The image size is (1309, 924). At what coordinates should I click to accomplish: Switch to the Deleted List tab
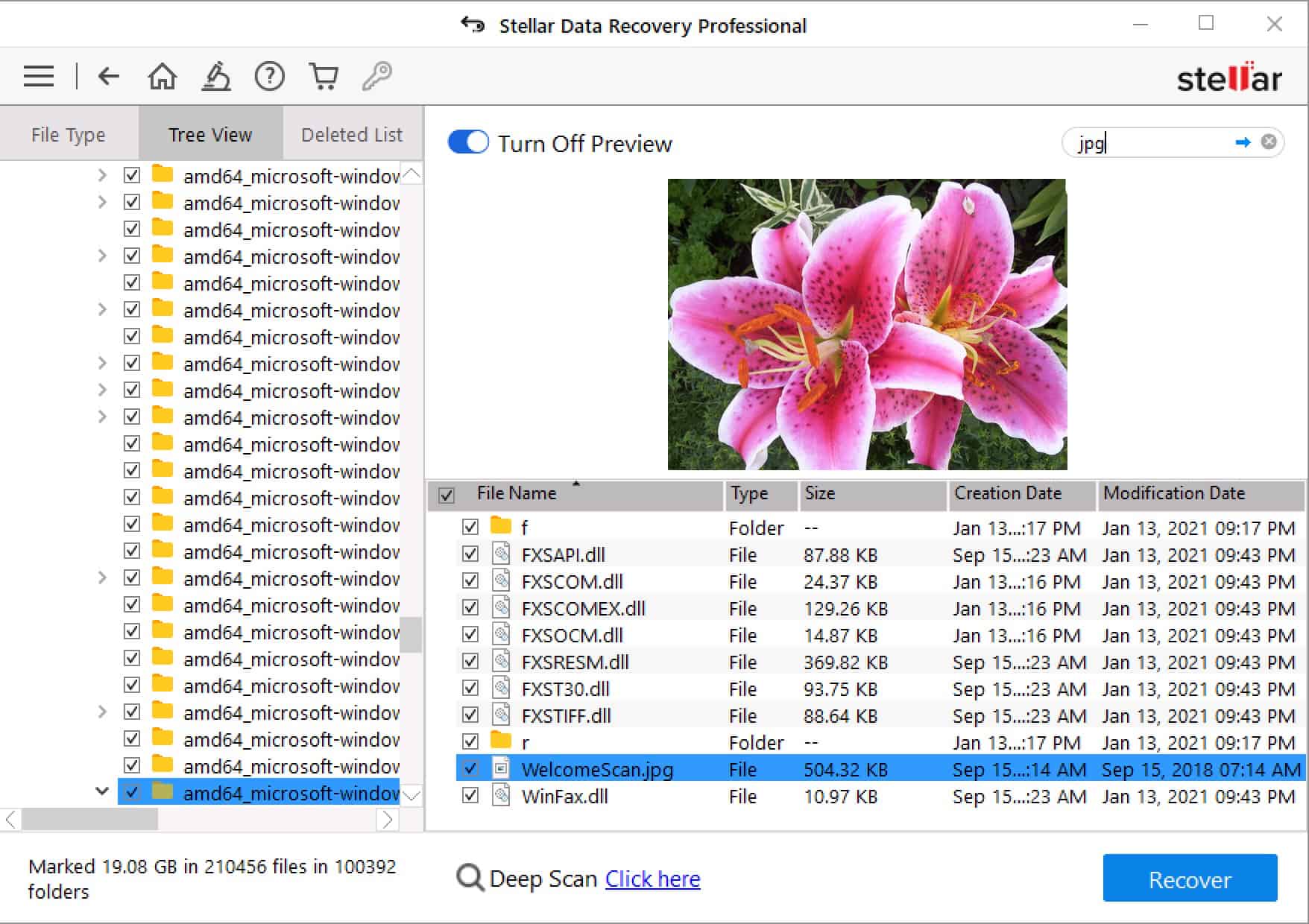(x=352, y=134)
